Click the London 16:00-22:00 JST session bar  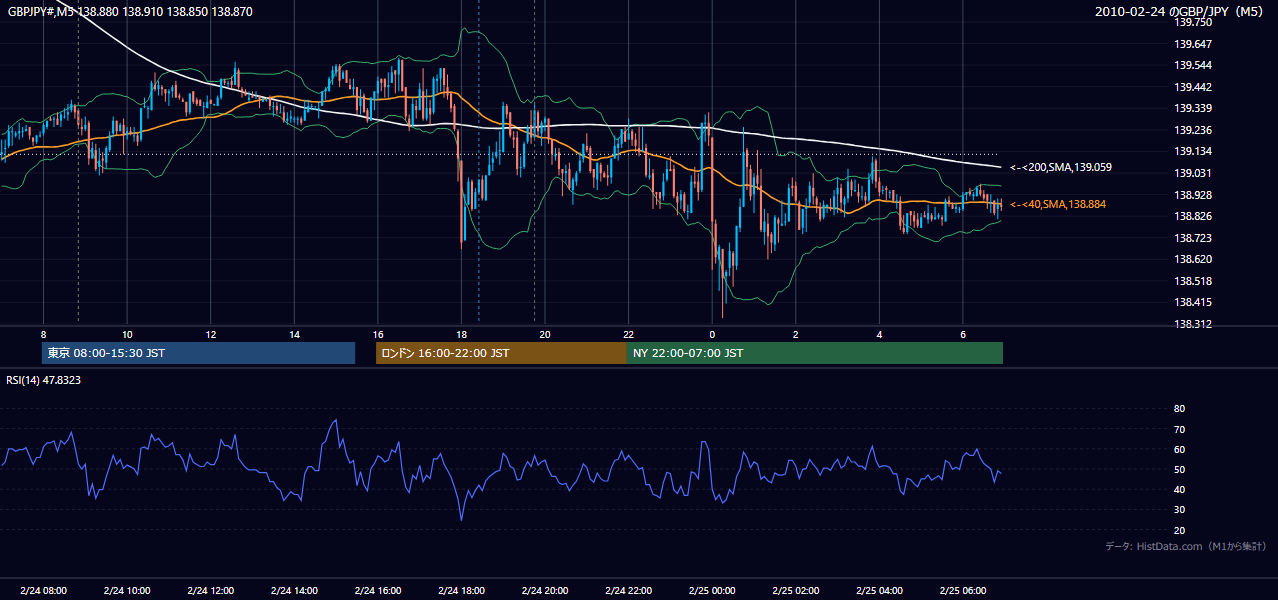coord(501,353)
